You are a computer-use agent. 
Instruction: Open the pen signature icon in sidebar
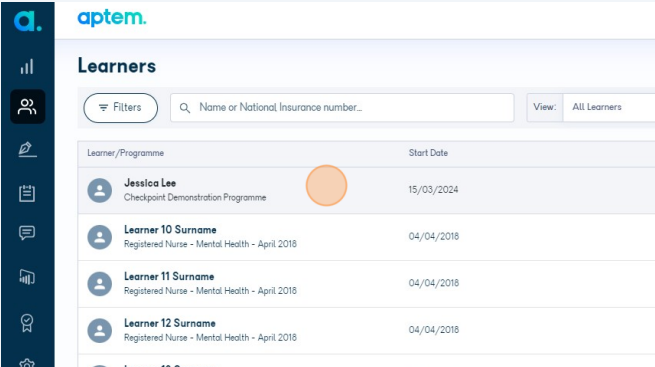28,149
